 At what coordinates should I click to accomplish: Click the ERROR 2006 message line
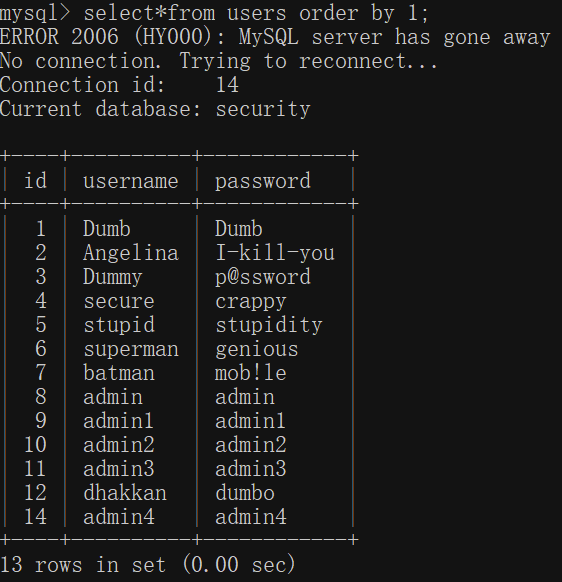click(x=275, y=37)
